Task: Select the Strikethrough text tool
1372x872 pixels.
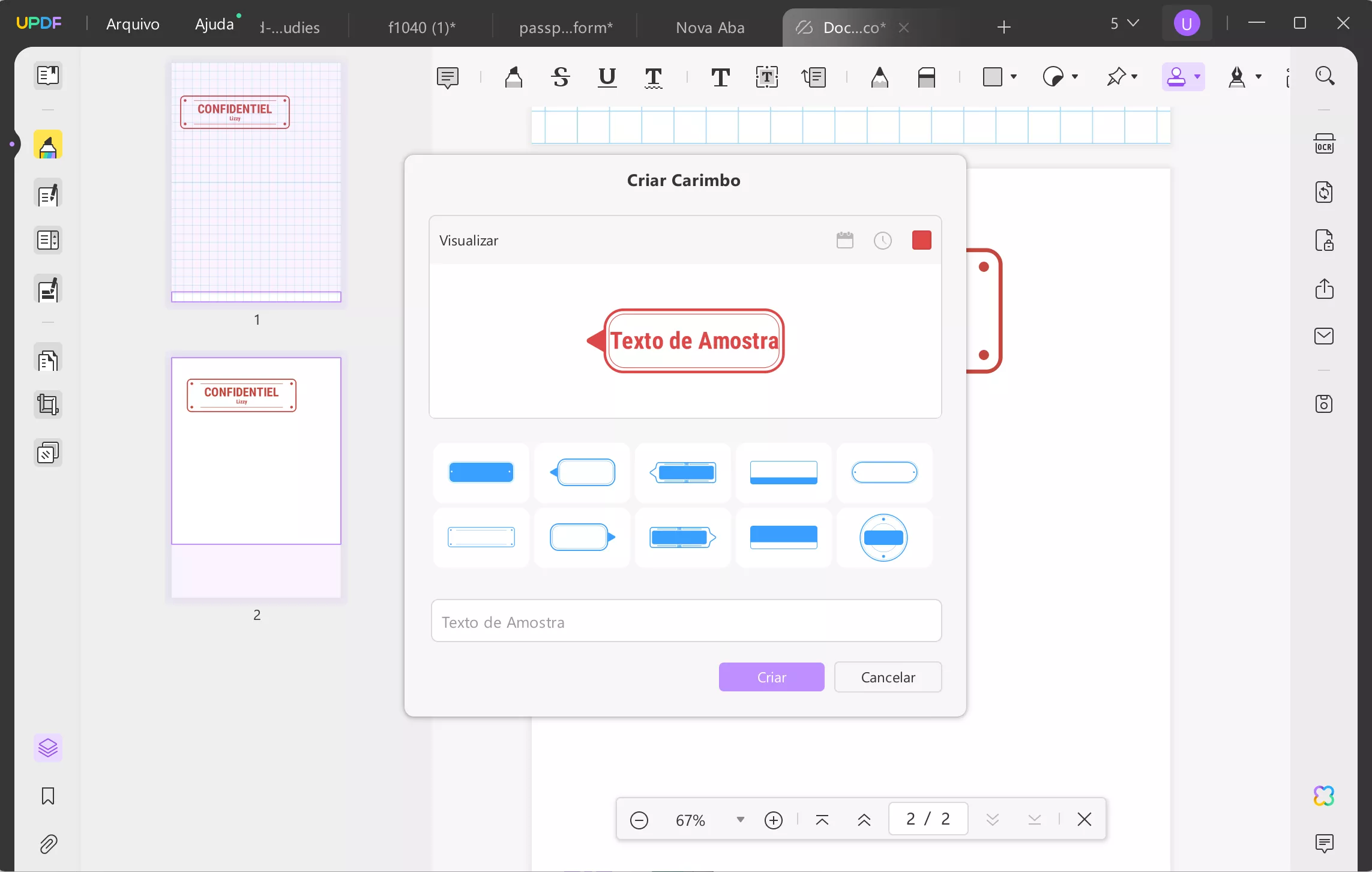Action: point(561,77)
